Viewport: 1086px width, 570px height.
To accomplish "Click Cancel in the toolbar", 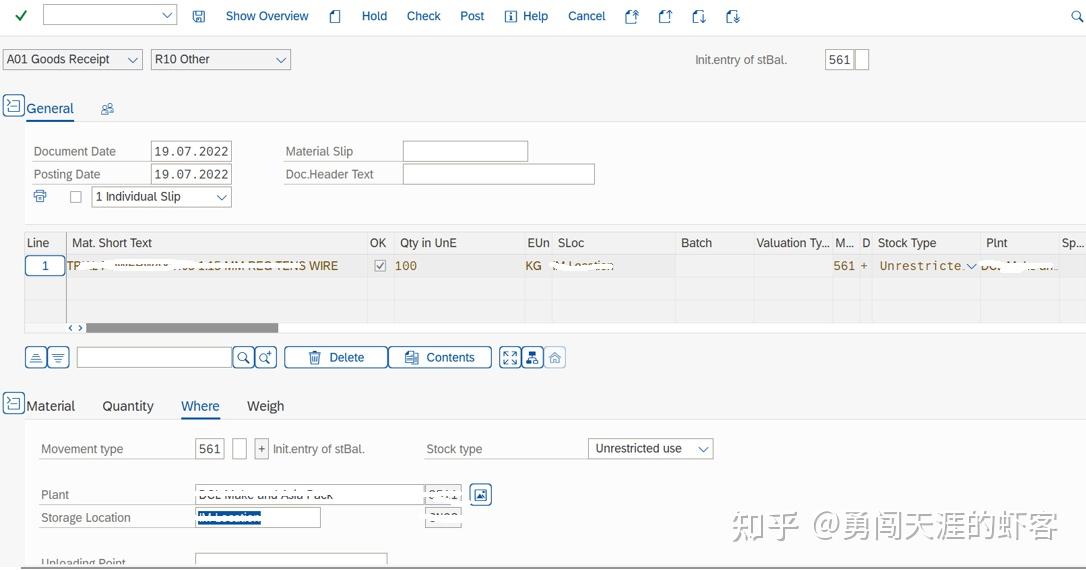I will [586, 16].
